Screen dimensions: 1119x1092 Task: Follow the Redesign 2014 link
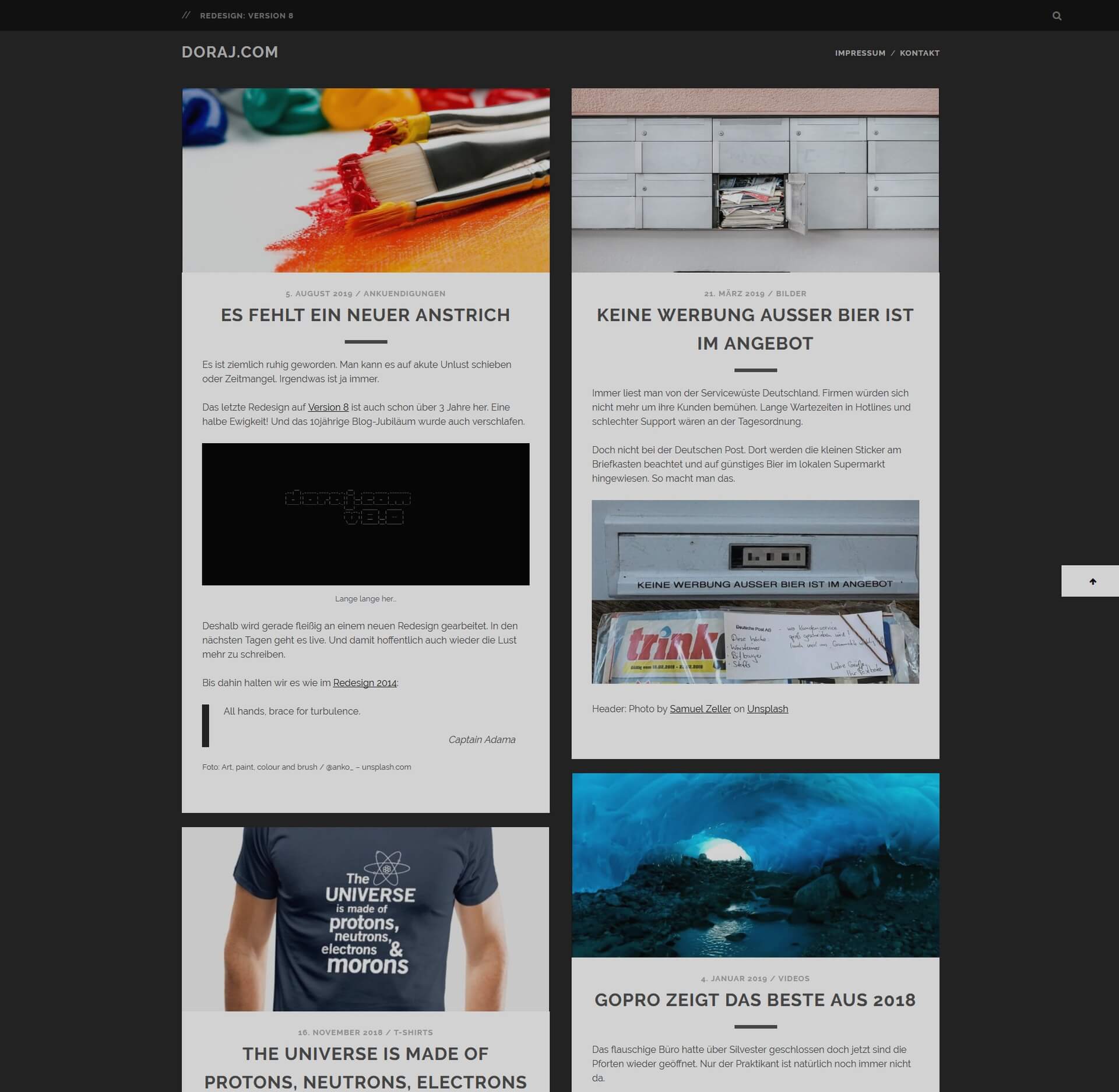(x=364, y=683)
